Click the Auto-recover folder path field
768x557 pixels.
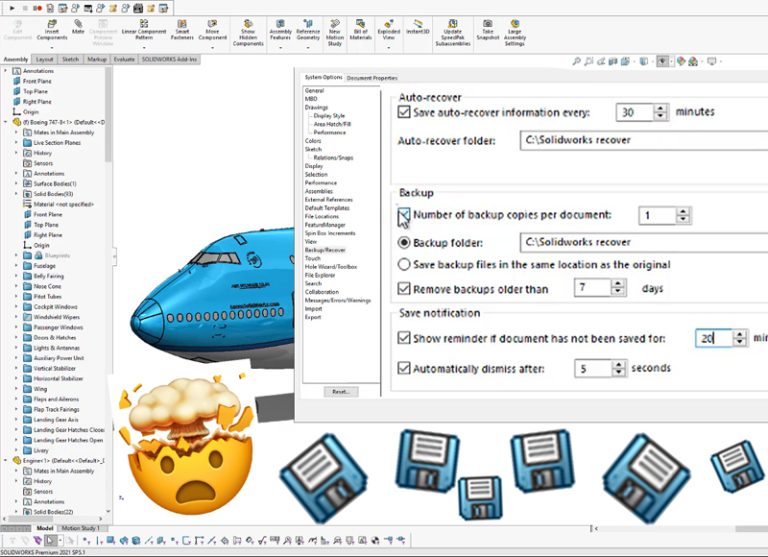click(x=643, y=140)
